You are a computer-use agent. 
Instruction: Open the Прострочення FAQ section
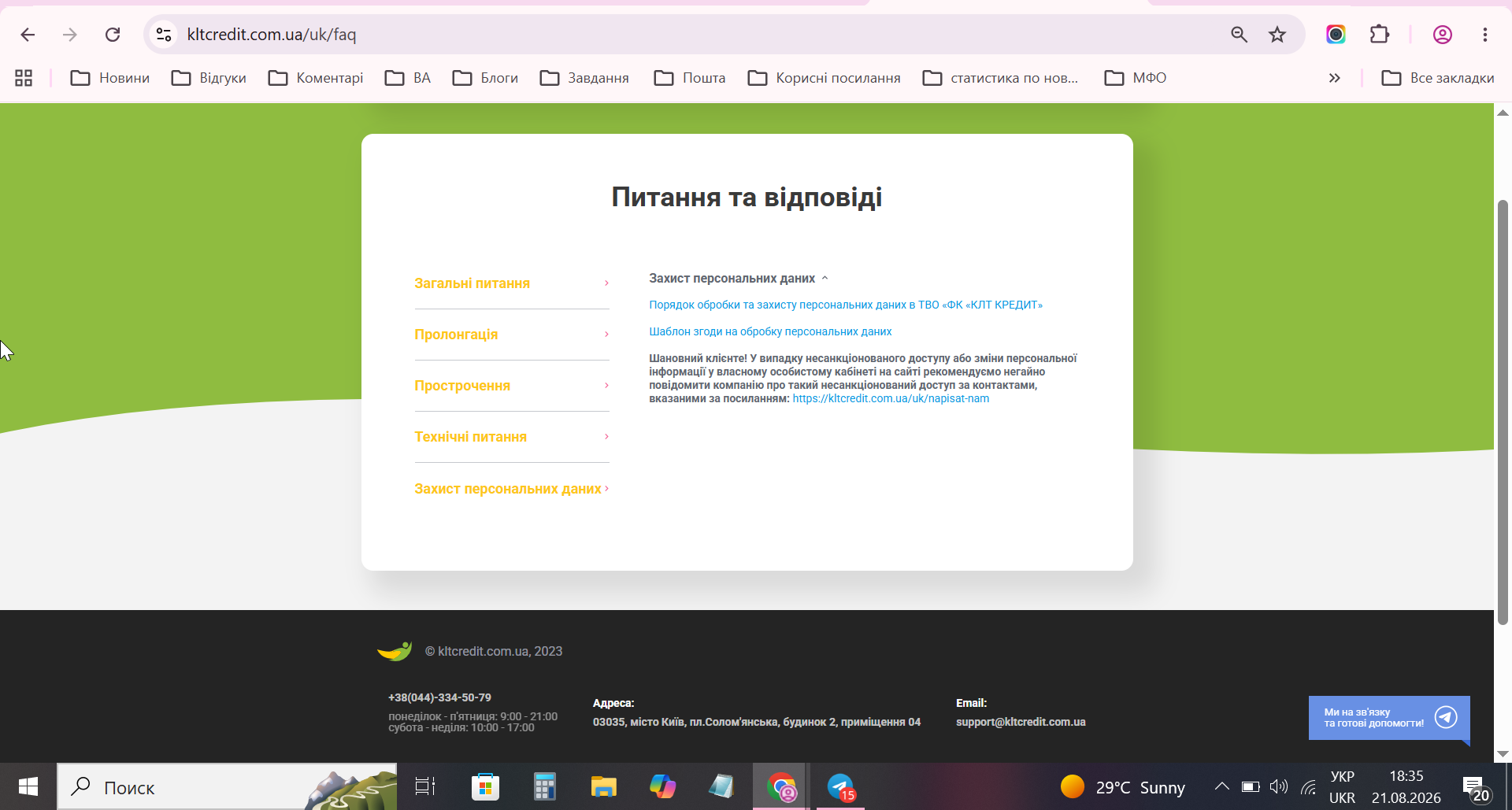512,386
